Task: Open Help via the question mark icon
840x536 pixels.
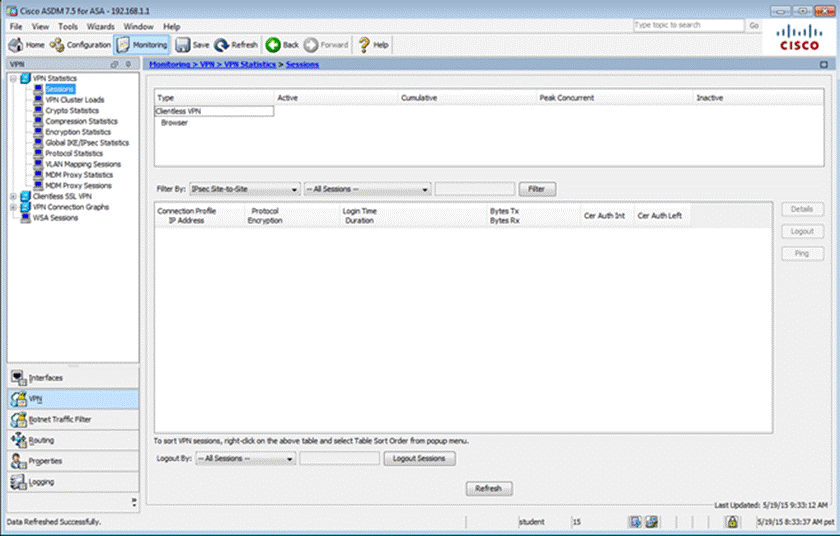Action: [365, 45]
